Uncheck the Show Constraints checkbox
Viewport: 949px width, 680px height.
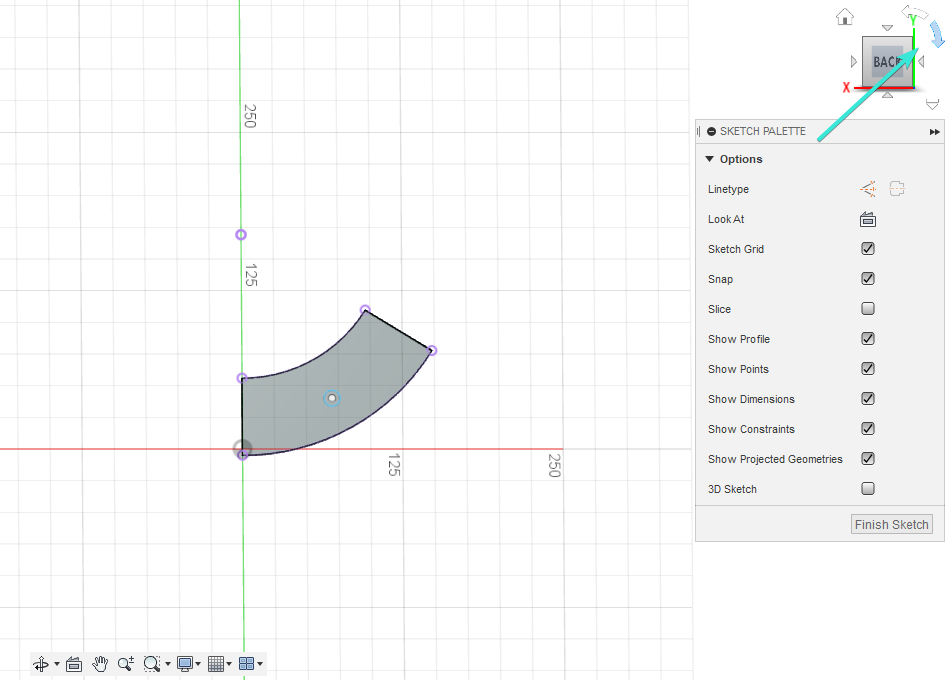coord(868,428)
